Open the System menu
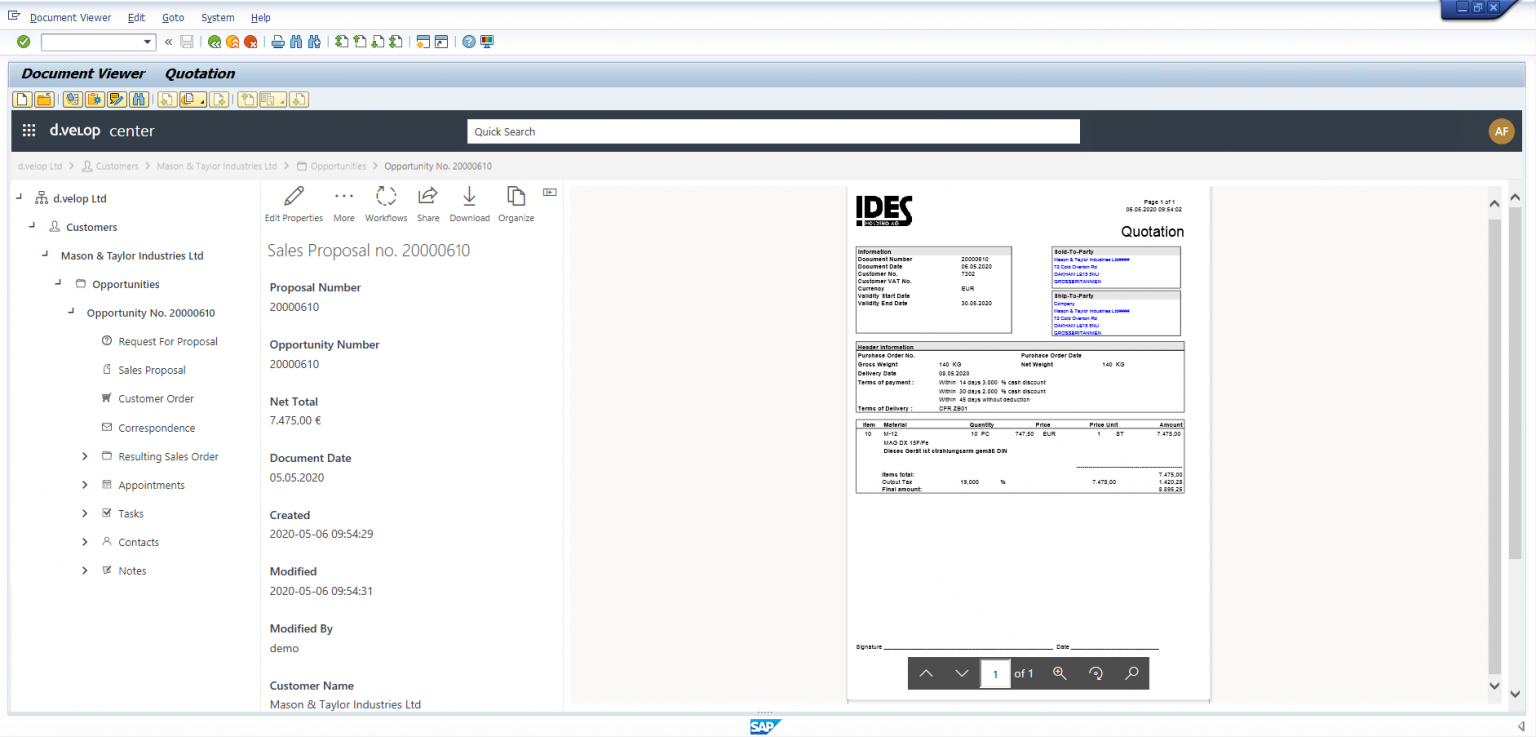This screenshot has height=737, width=1536. click(x=217, y=18)
